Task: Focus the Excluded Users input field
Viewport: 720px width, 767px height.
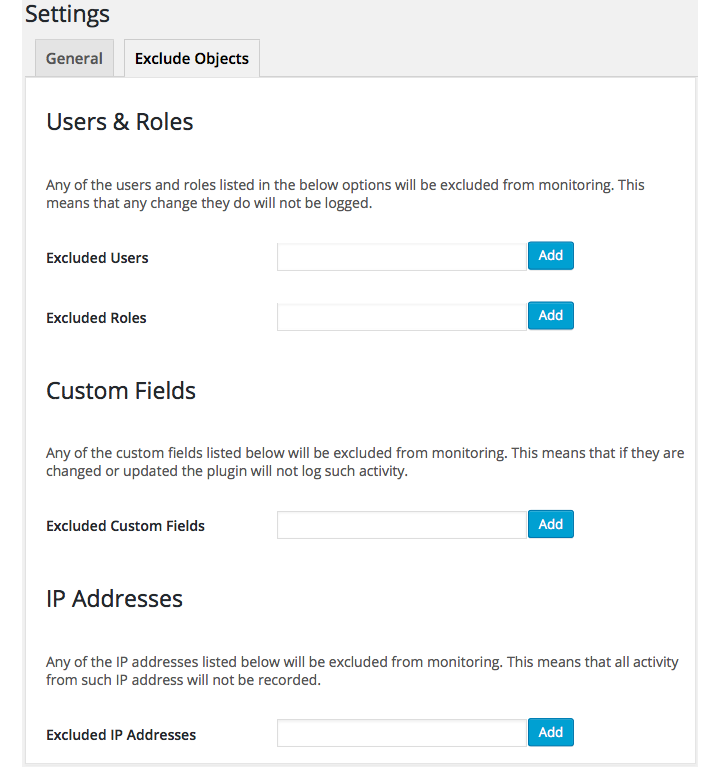Action: (402, 257)
